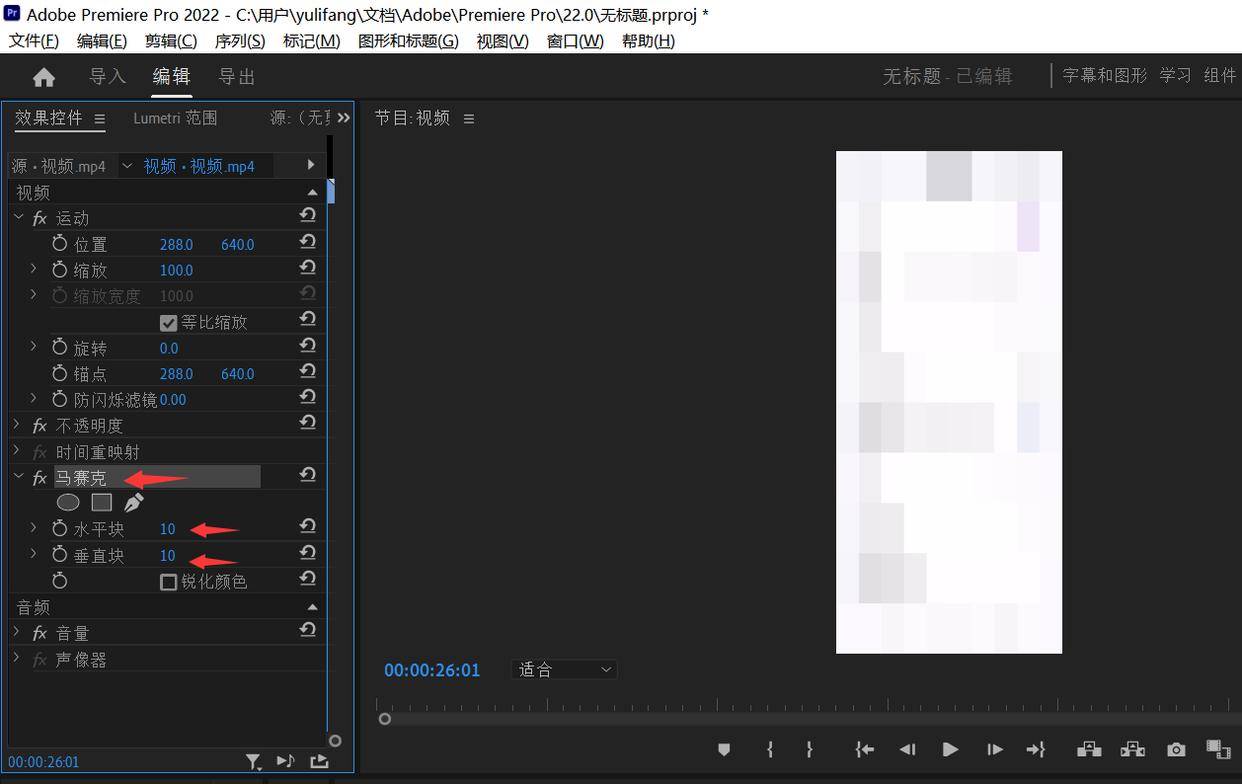Click the Play button in program monitor
Image resolution: width=1242 pixels, height=784 pixels.
(950, 749)
